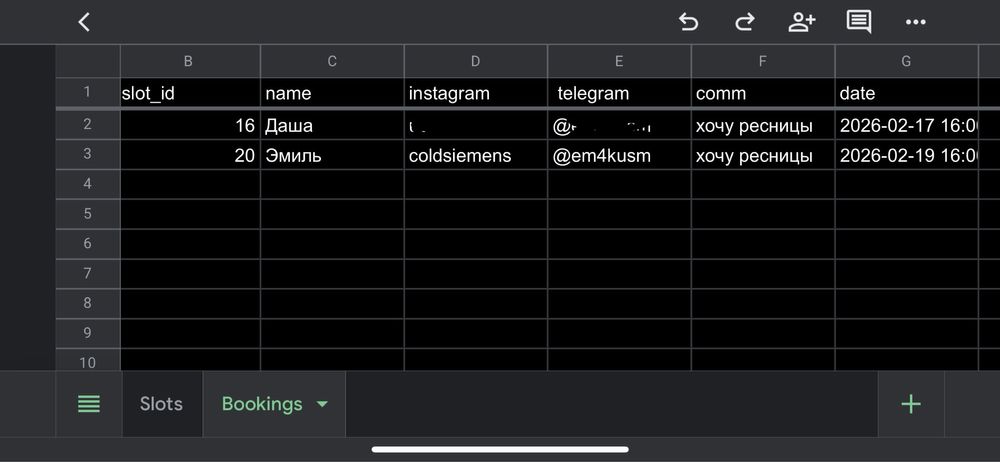Screen dimensions: 1000x462
Task: Undo the last action
Action: click(688, 22)
